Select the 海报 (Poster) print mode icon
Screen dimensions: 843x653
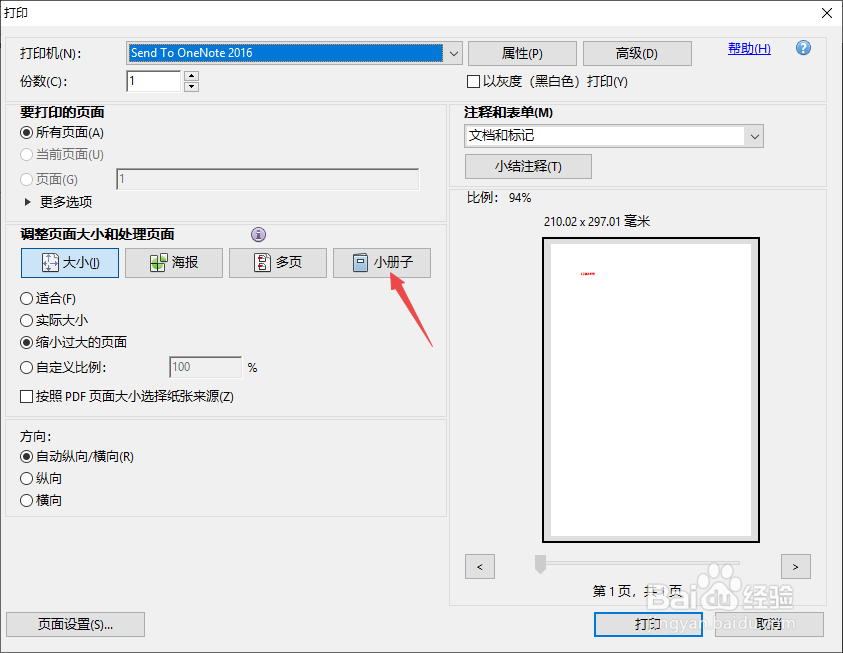coord(173,263)
